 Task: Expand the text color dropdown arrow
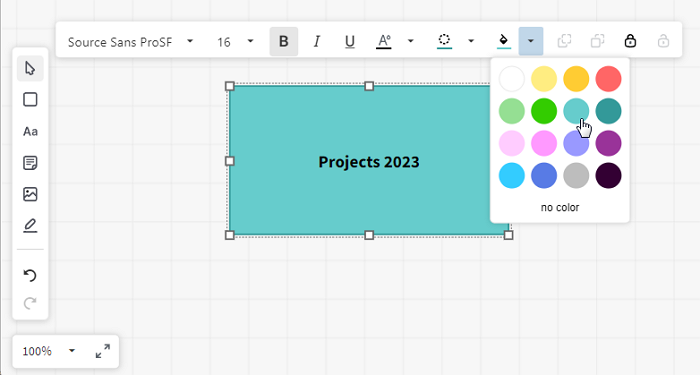[411, 41]
